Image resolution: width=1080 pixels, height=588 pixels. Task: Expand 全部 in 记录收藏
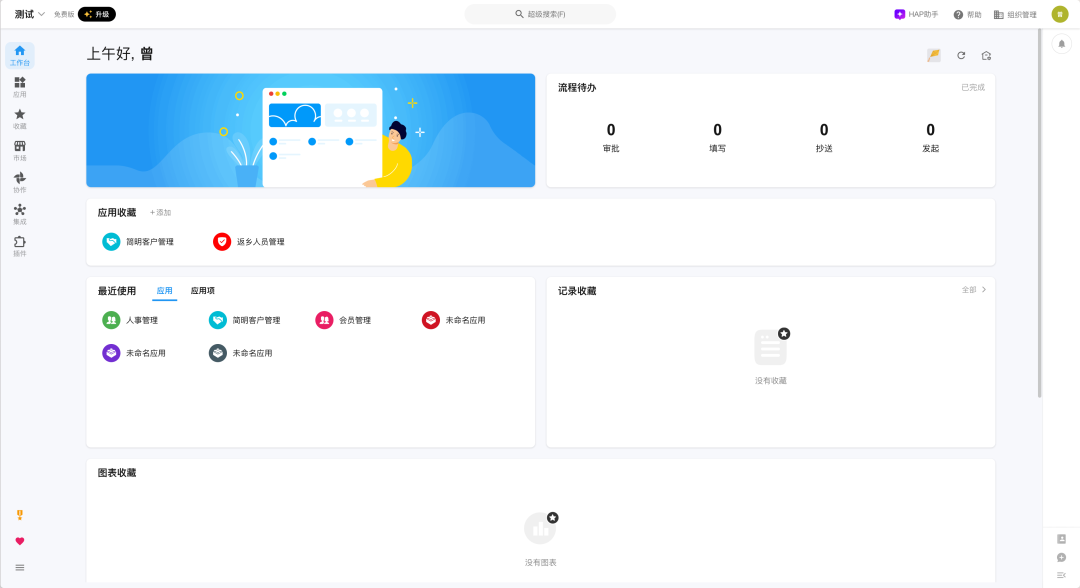(974, 290)
